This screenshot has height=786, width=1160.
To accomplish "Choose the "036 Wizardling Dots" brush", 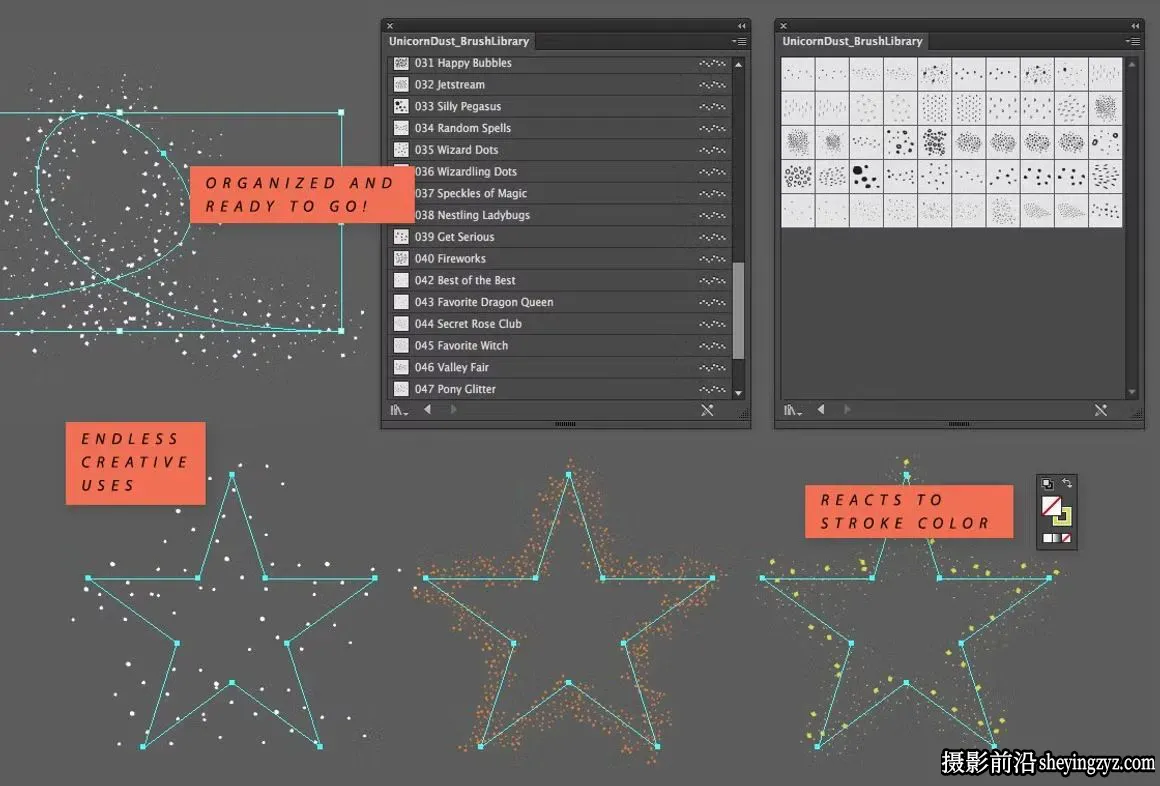I will coord(560,172).
